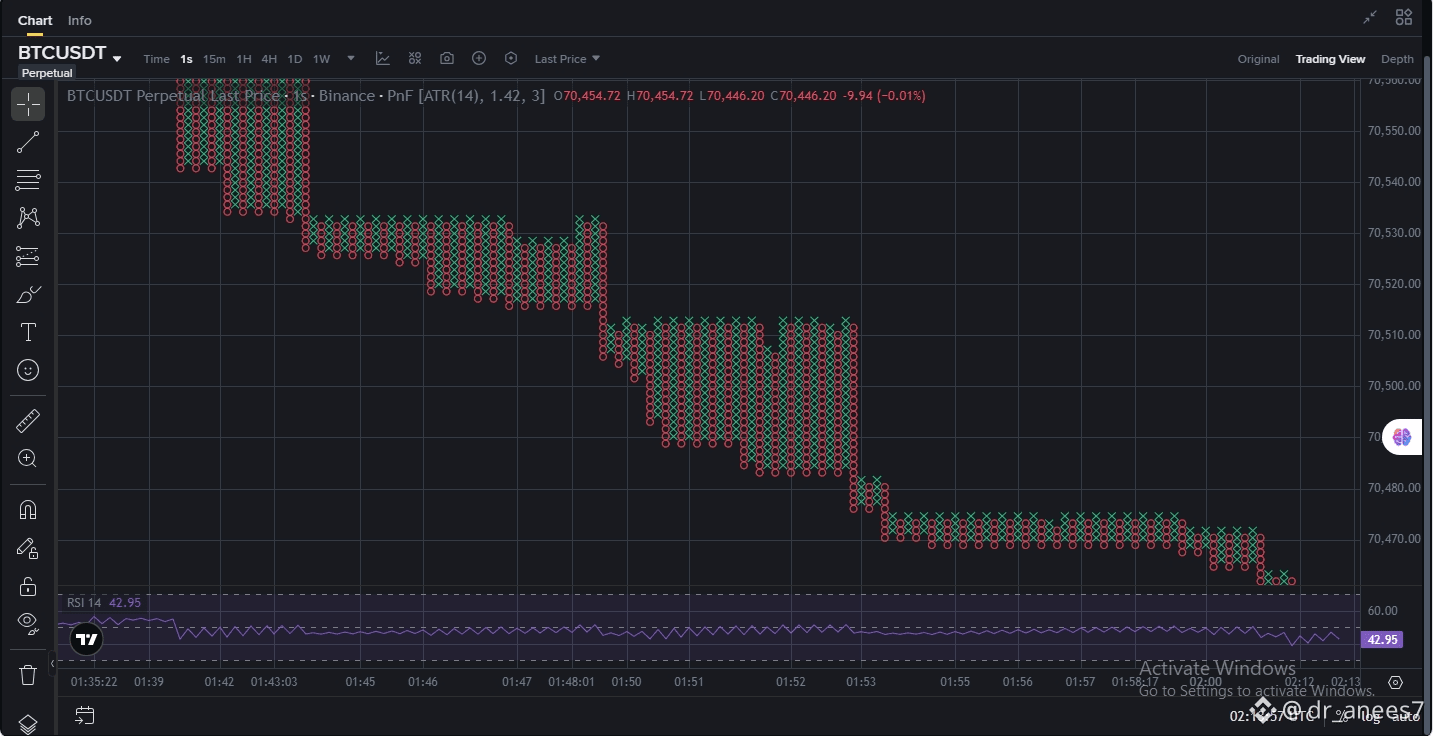Open the Last Price dropdown

(x=567, y=59)
